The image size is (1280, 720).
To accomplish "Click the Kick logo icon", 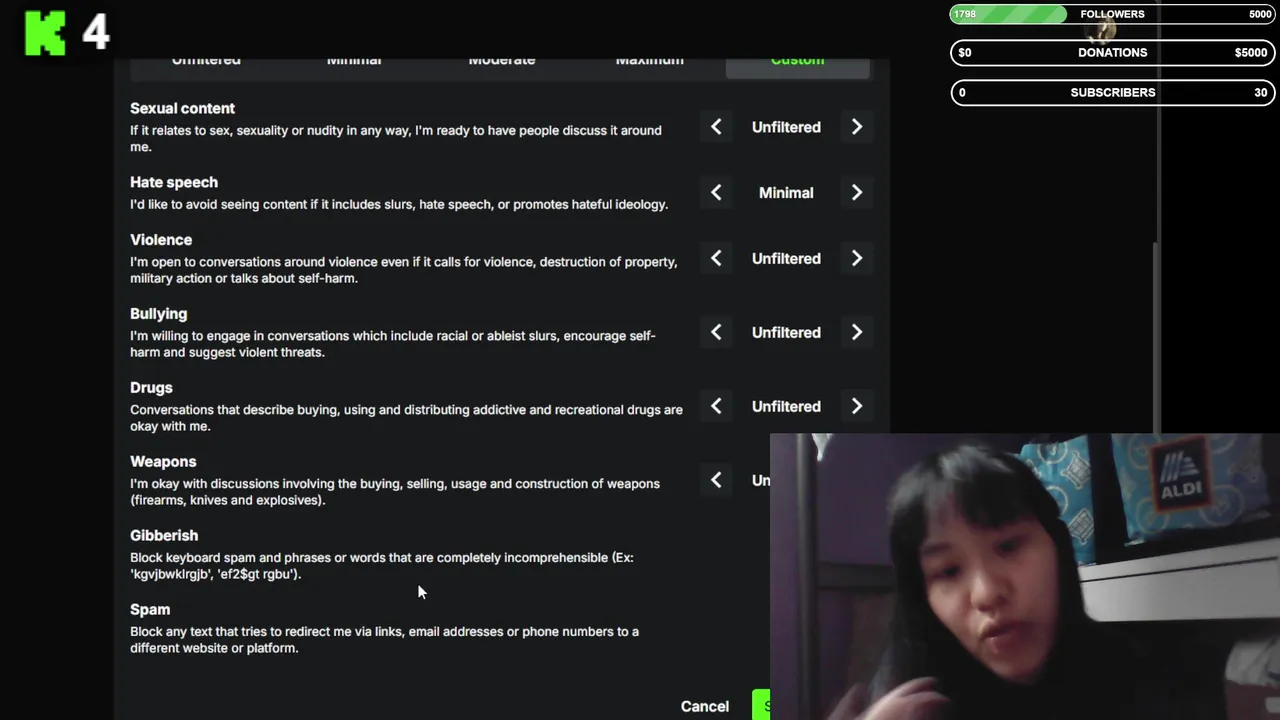I will tap(45, 34).
